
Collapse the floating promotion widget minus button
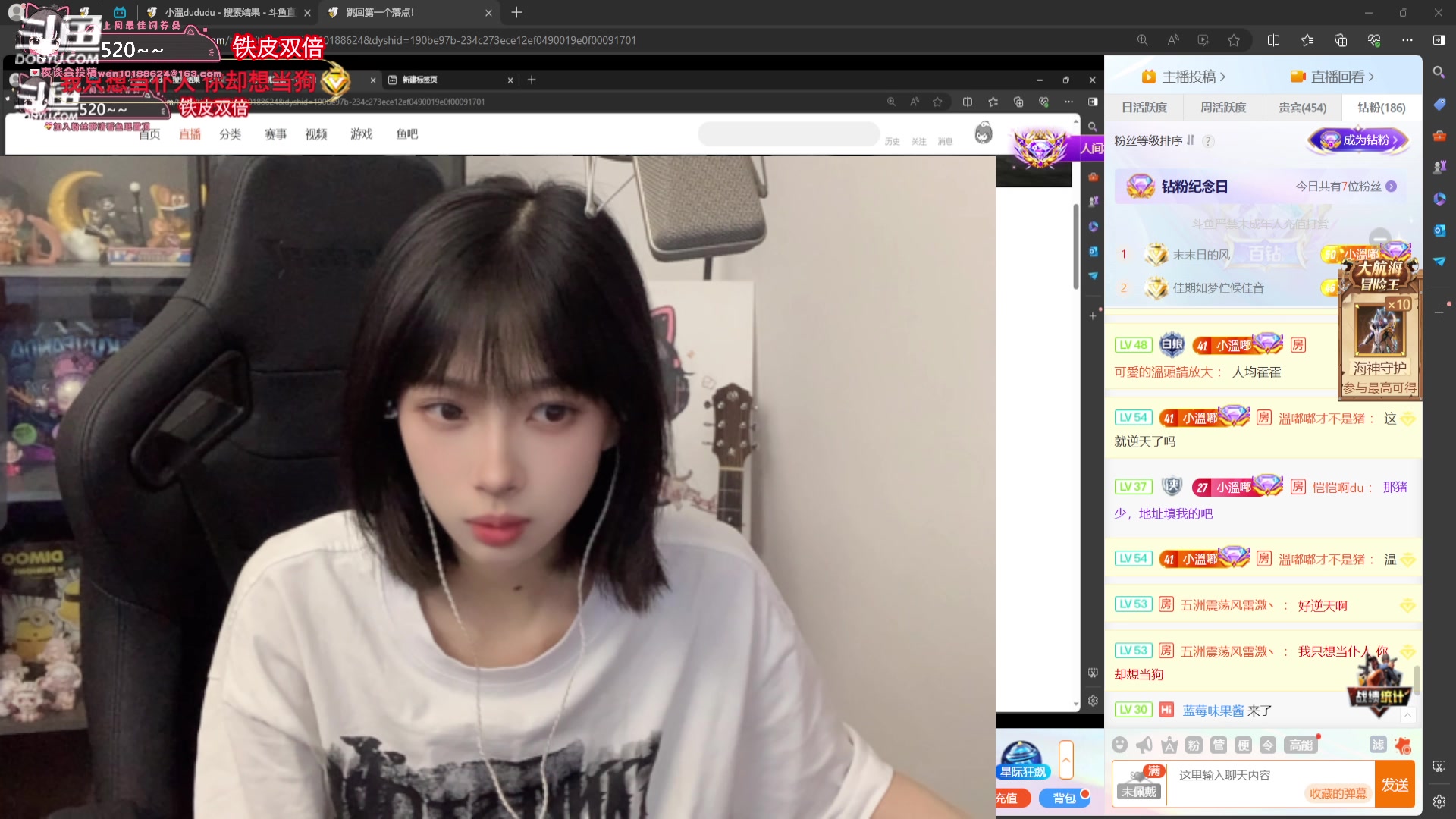(x=1380, y=237)
